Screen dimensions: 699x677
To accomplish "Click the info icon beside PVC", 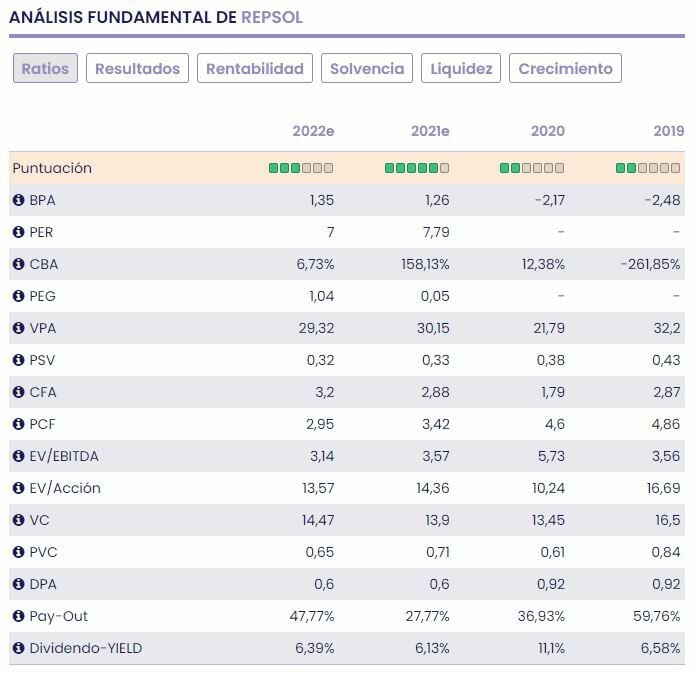I will coord(18,552).
